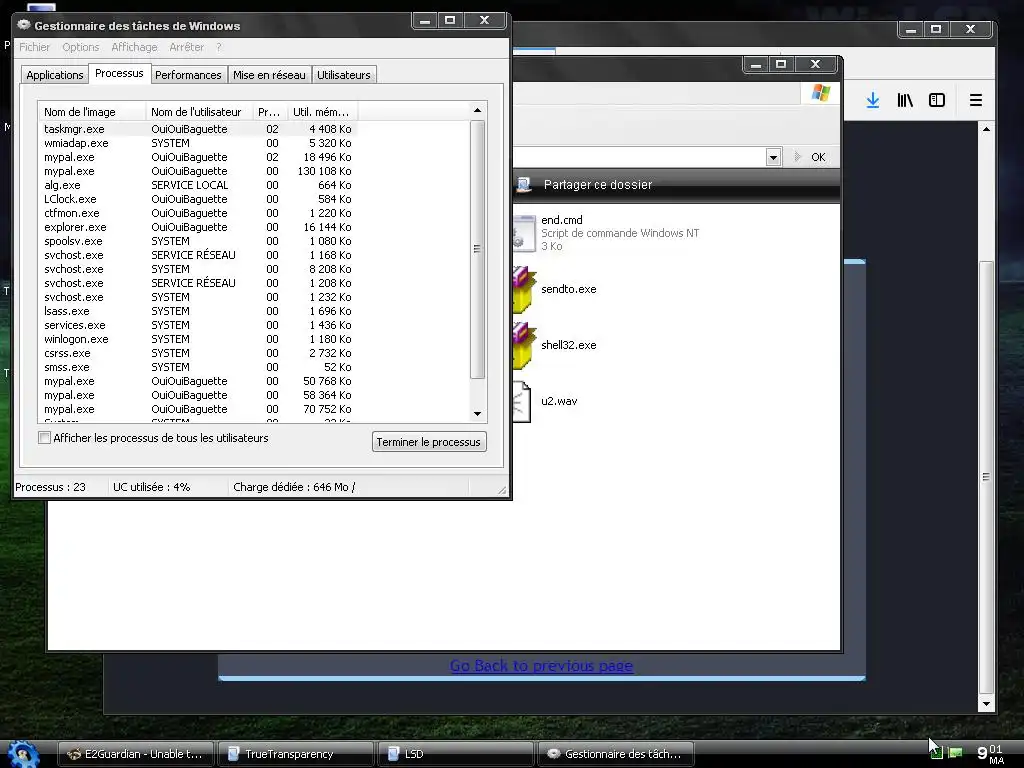Click the Explorer address bar go arrow
This screenshot has height=768, width=1024.
(797, 157)
